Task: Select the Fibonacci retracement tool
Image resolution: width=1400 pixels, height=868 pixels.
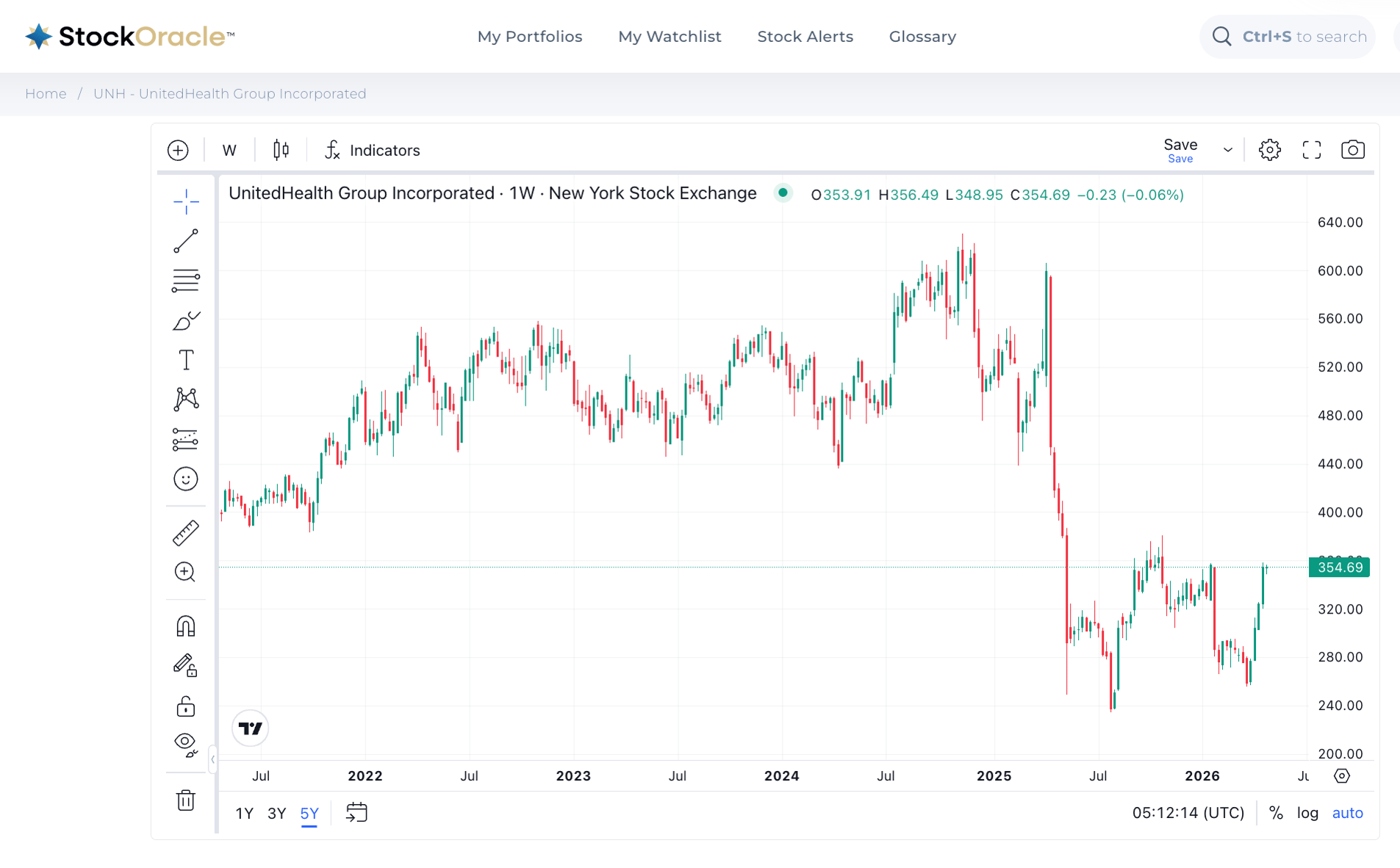Action: pos(185,281)
